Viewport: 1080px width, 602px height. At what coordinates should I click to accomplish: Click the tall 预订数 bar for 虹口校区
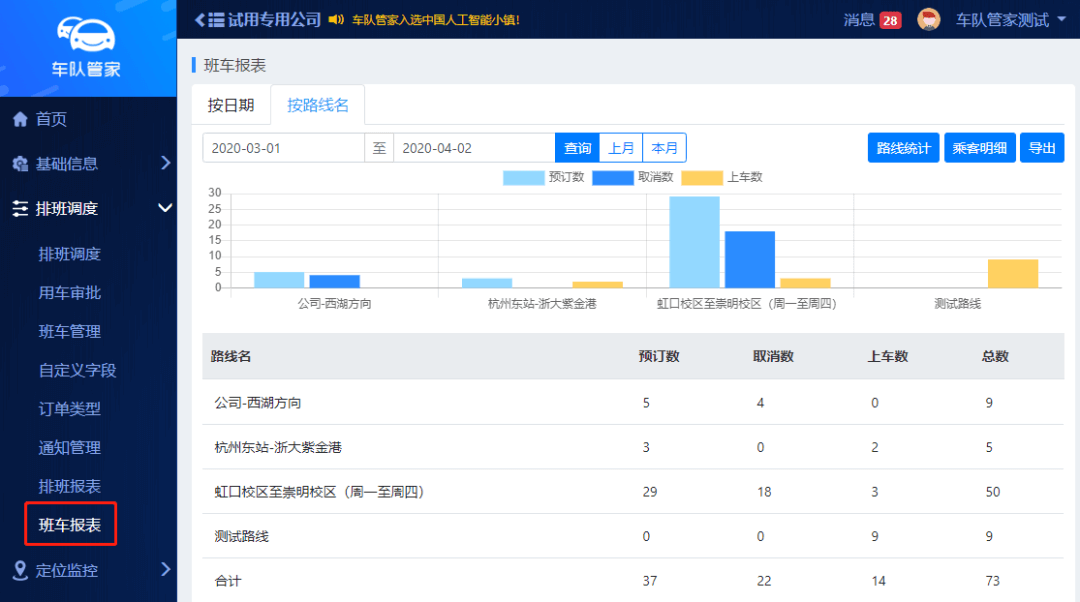tap(694, 242)
